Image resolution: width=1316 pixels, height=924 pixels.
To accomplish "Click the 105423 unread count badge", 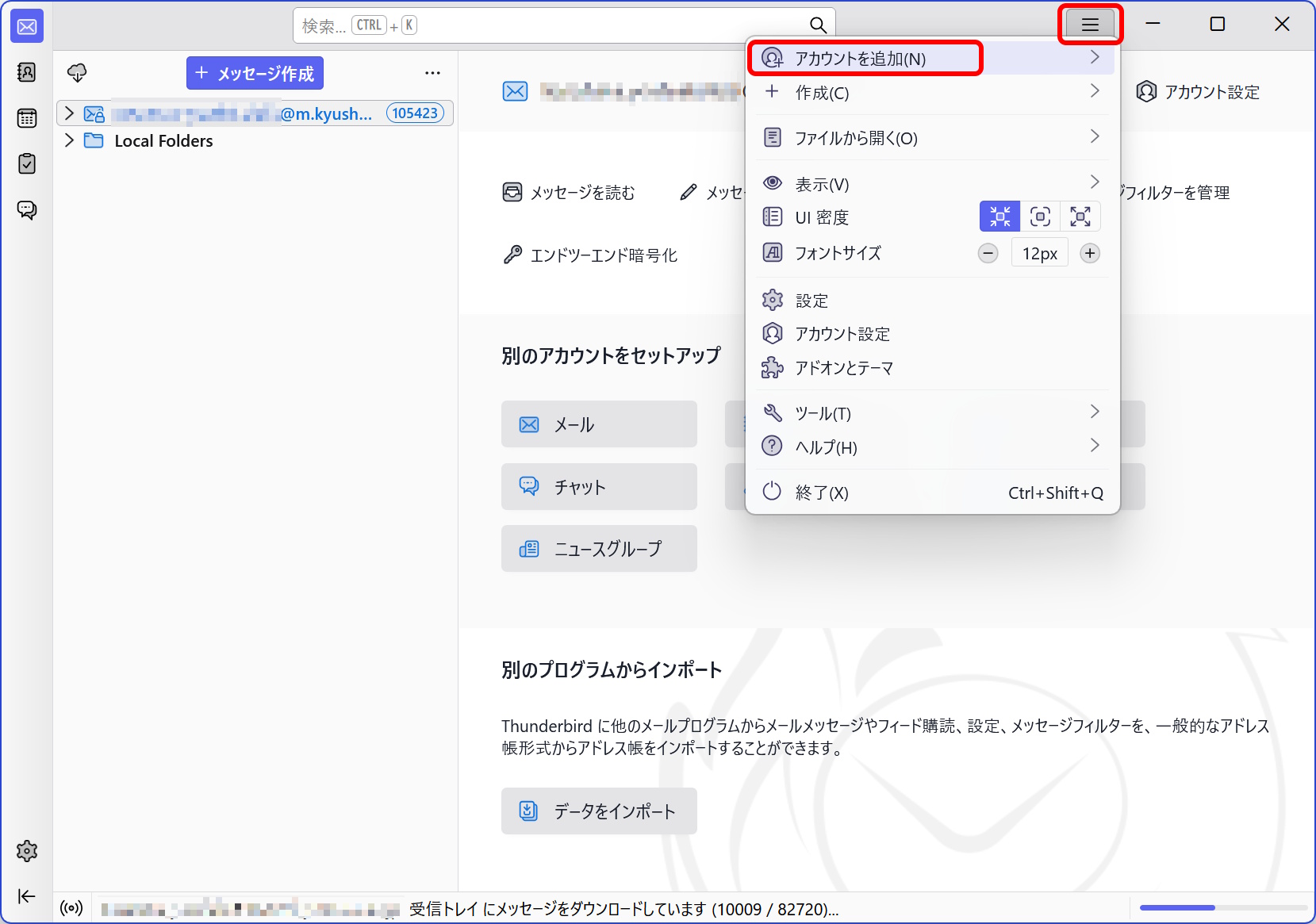I will click(x=415, y=113).
